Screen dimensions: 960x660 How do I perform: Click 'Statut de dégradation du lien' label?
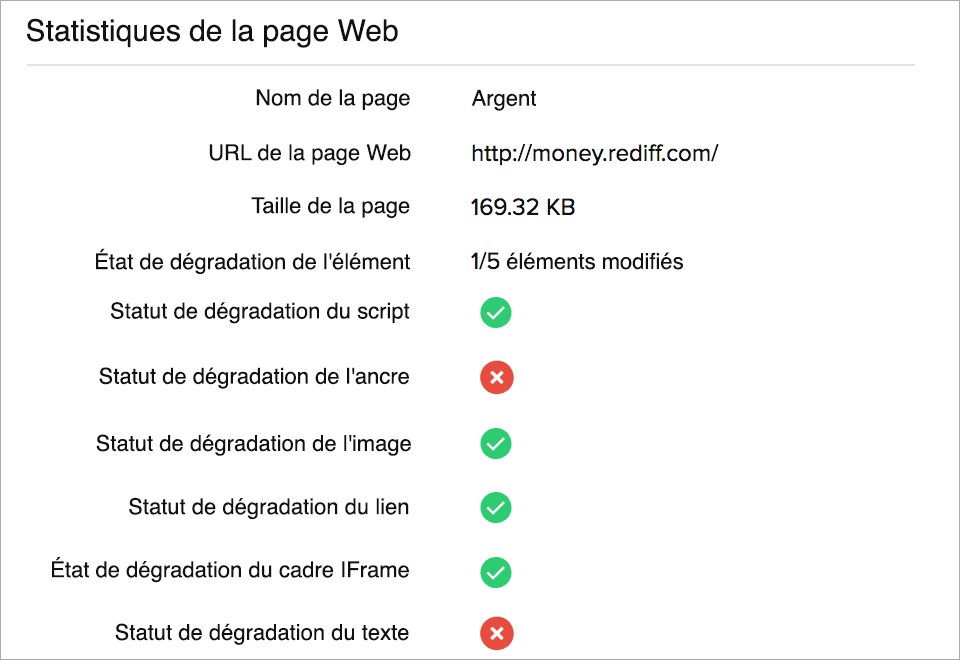pyautogui.click(x=268, y=507)
